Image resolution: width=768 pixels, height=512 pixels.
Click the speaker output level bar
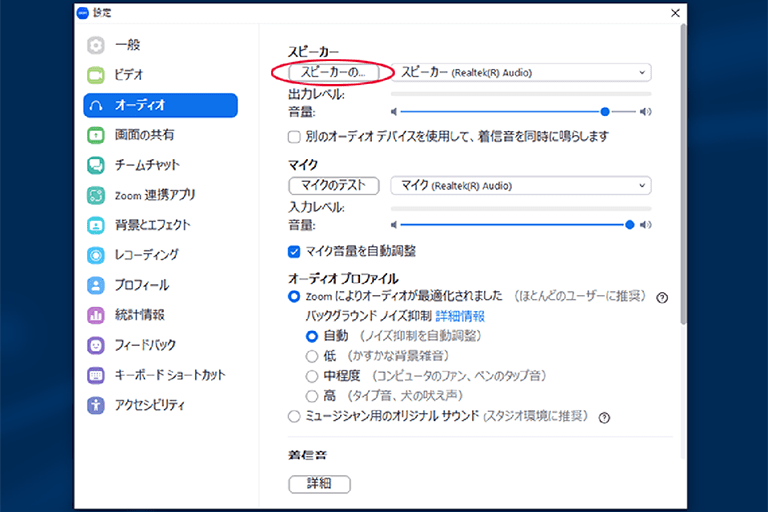[x=521, y=94]
